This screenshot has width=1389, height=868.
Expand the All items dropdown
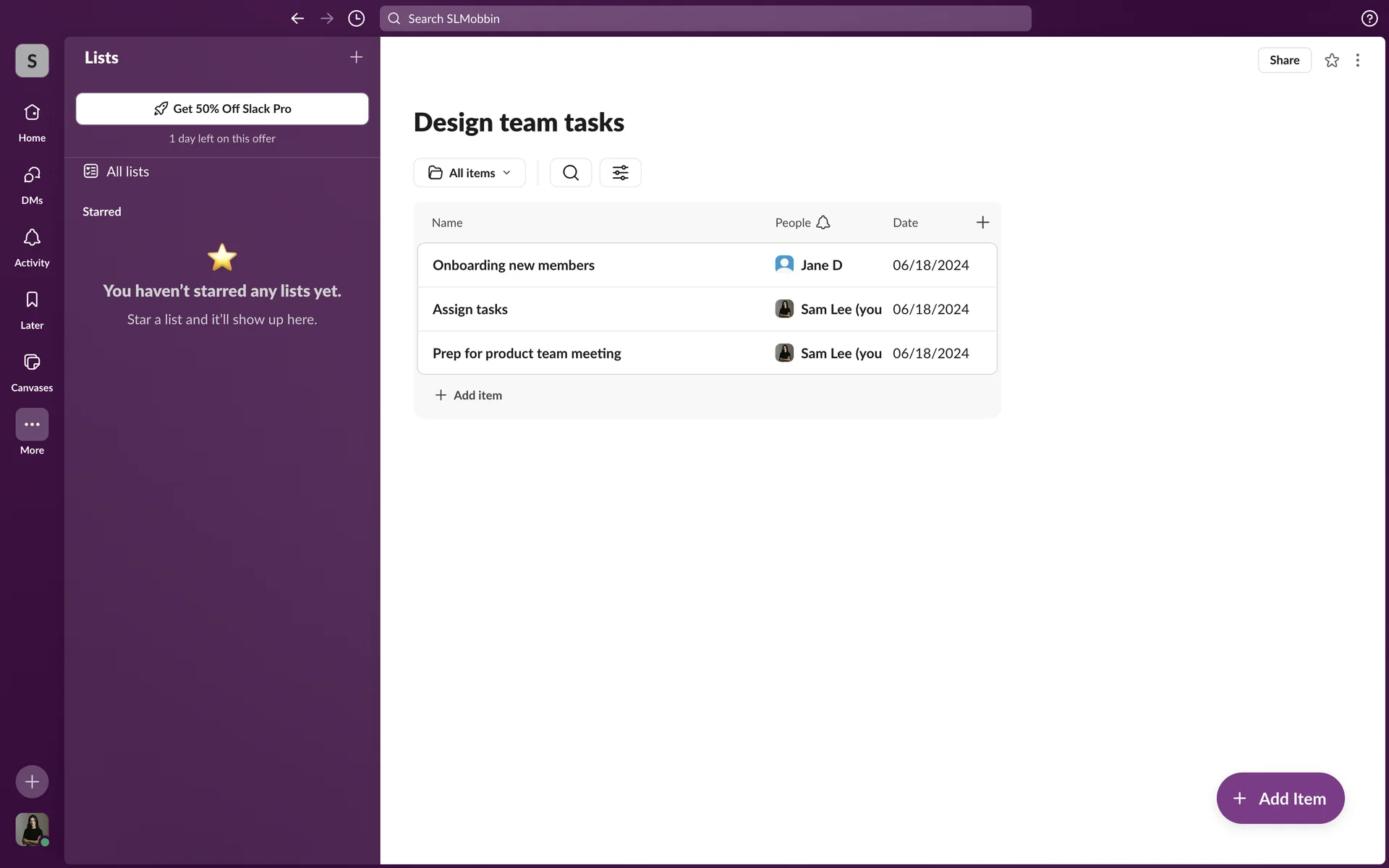pos(470,173)
